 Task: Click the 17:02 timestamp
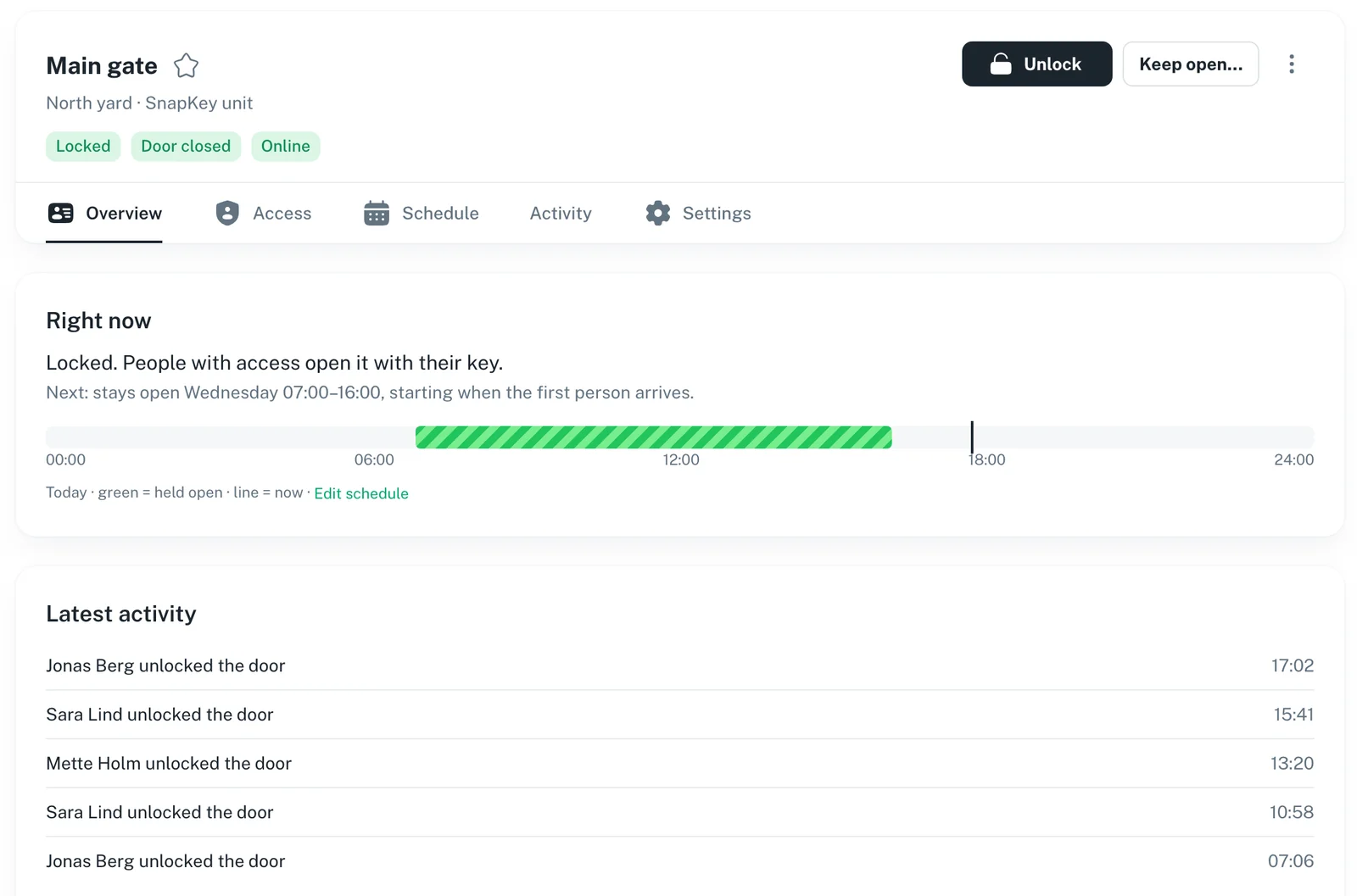1293,665
